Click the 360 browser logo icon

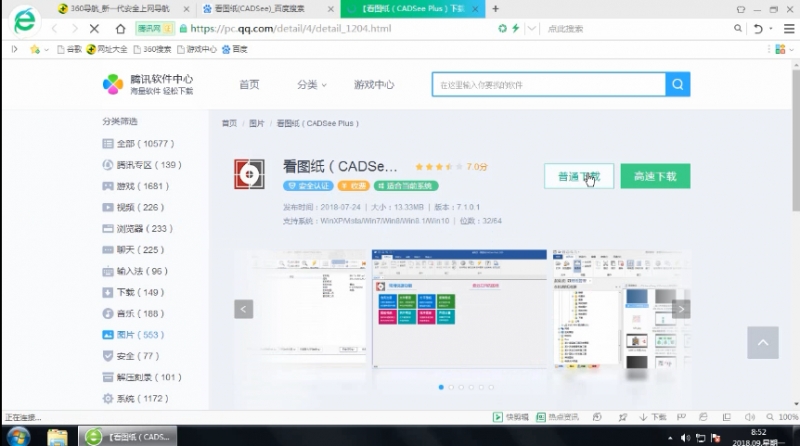[x=24, y=21]
